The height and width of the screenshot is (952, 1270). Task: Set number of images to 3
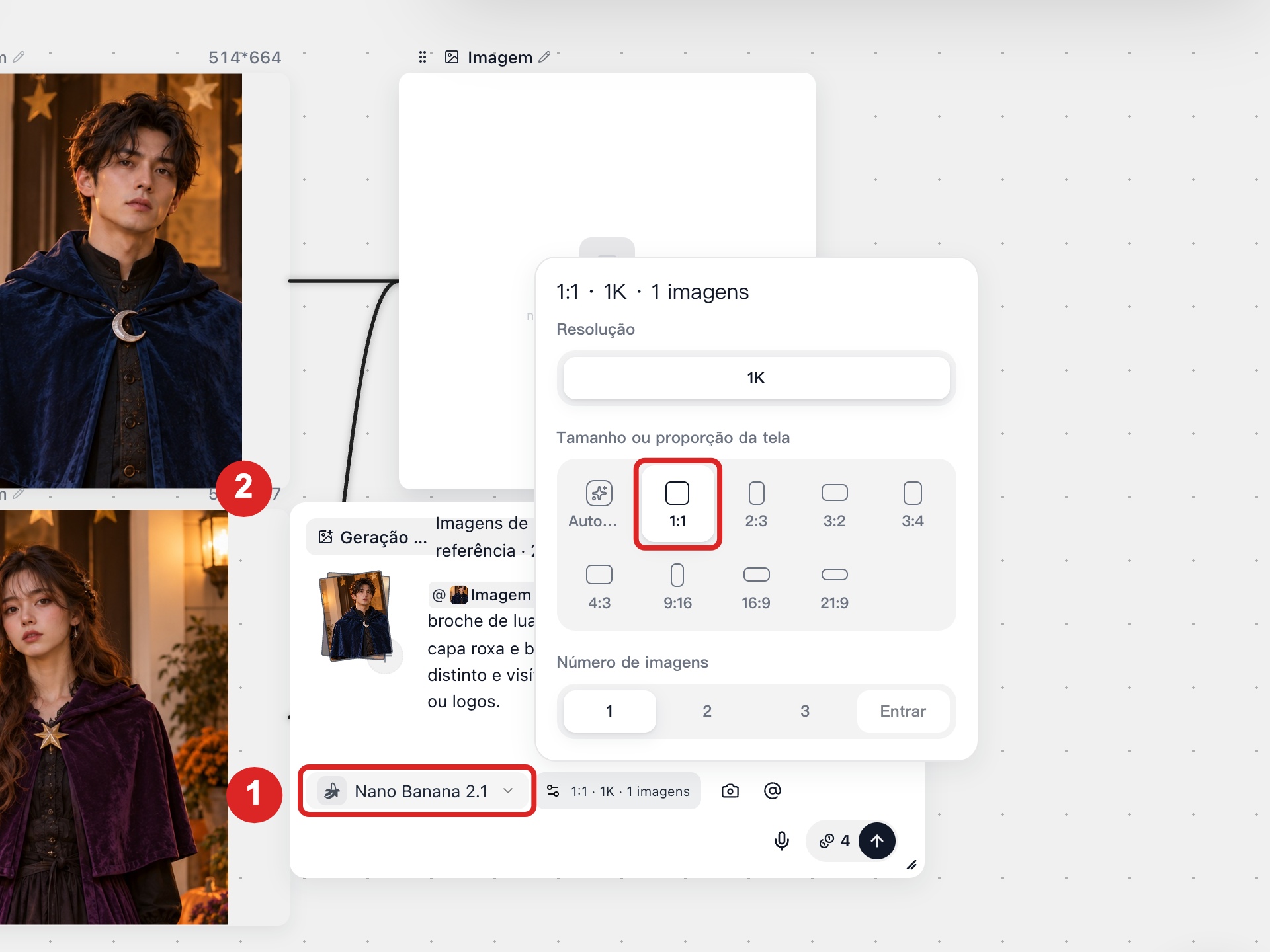[x=805, y=711]
